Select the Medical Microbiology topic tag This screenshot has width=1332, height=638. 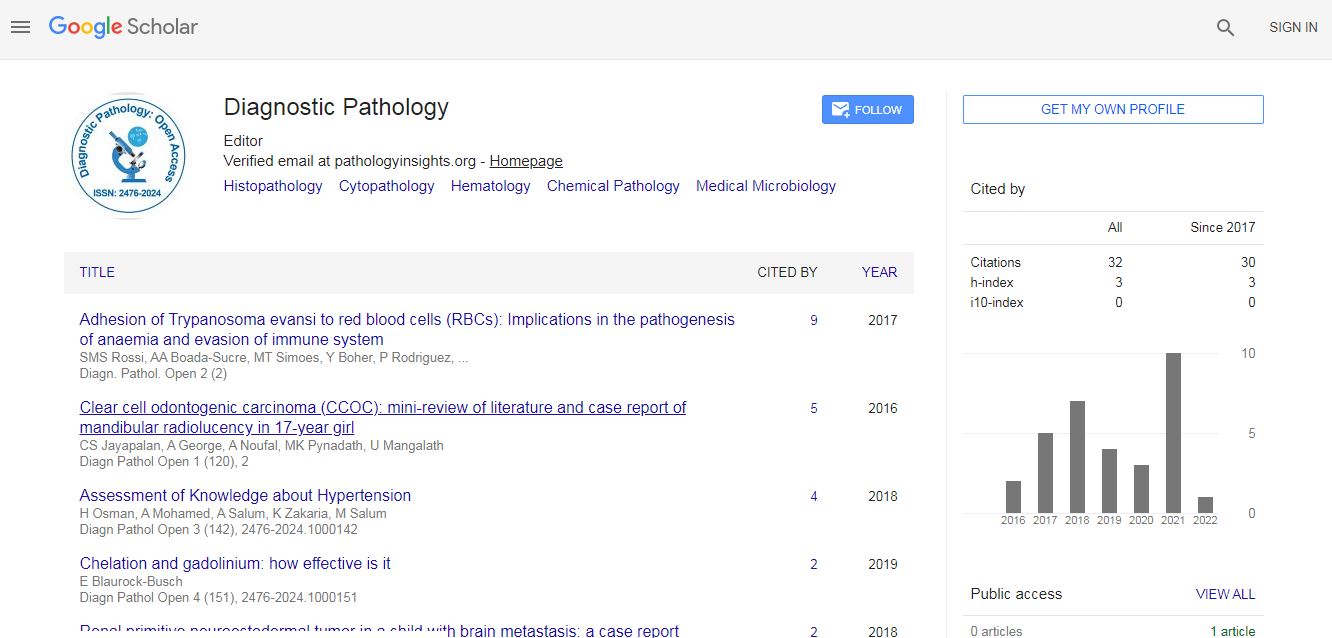coord(765,186)
